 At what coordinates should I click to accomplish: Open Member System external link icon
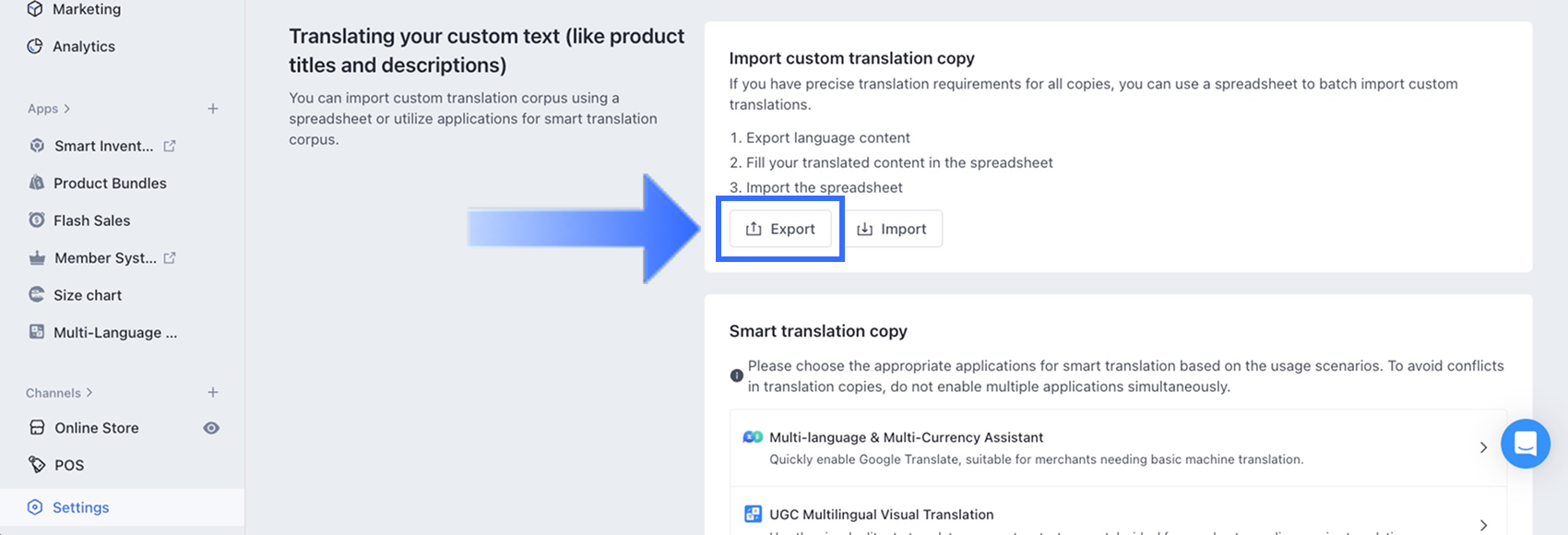point(170,258)
